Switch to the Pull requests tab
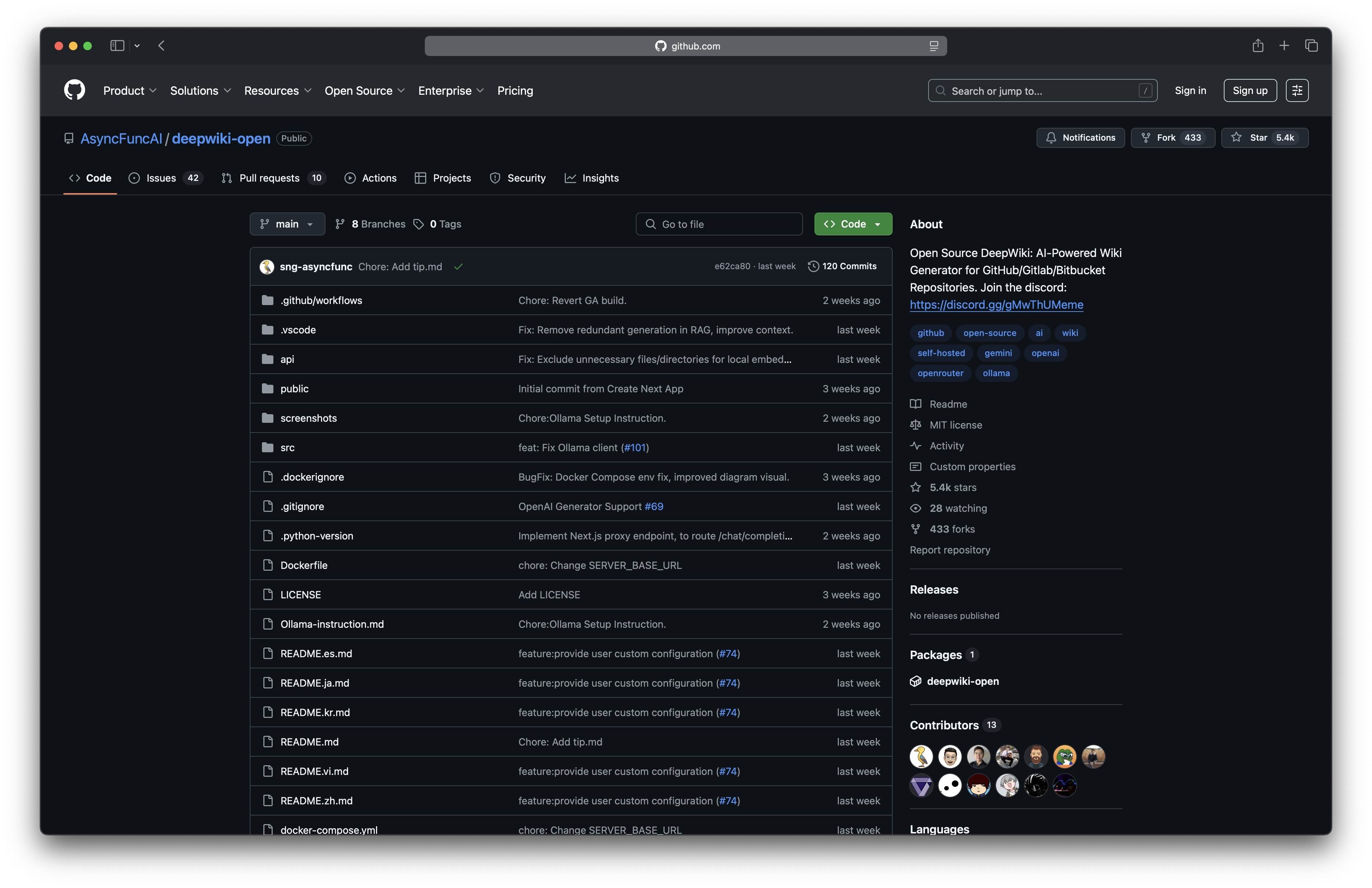This screenshot has height=888, width=1372. pyautogui.click(x=274, y=178)
